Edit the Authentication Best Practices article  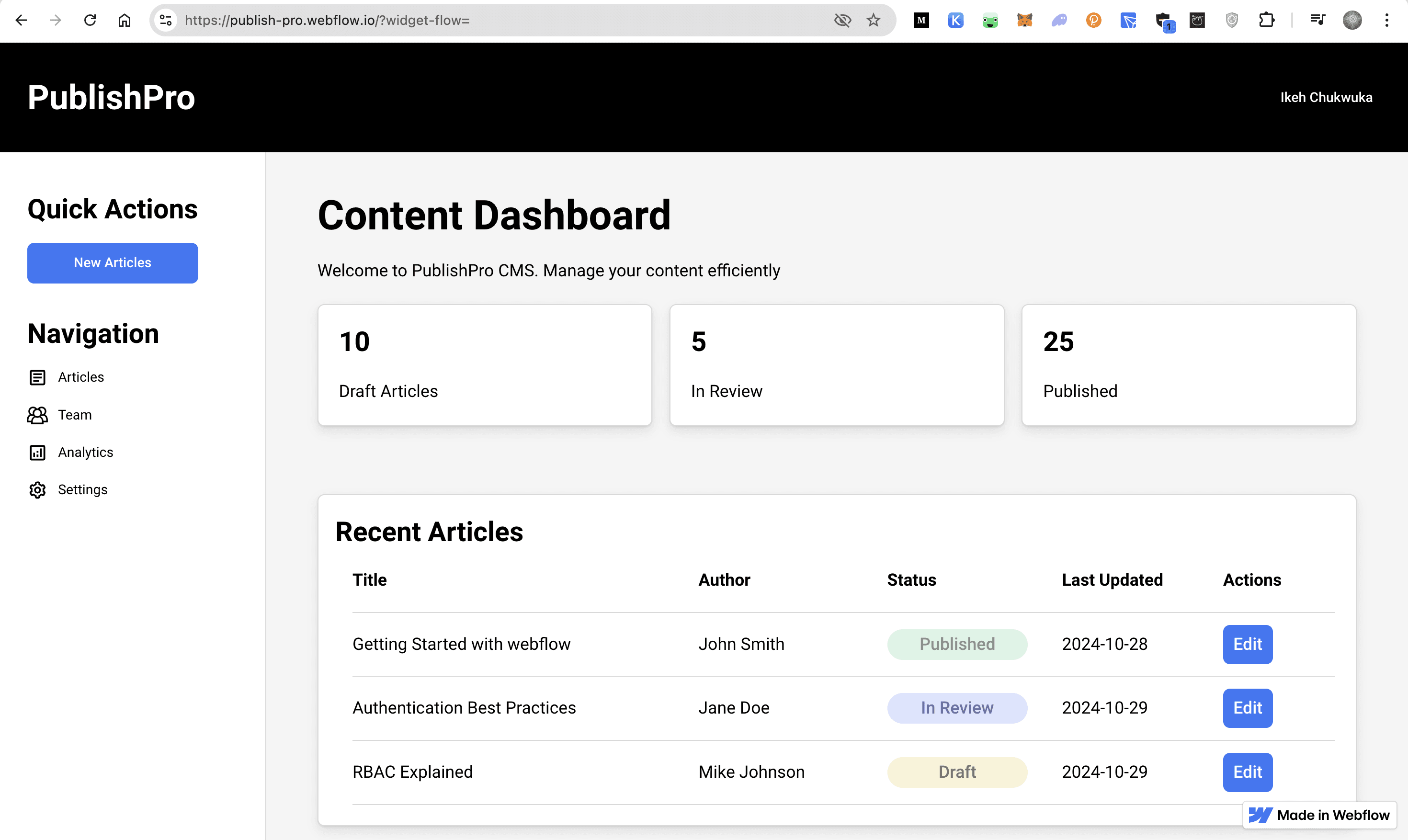pyautogui.click(x=1247, y=707)
